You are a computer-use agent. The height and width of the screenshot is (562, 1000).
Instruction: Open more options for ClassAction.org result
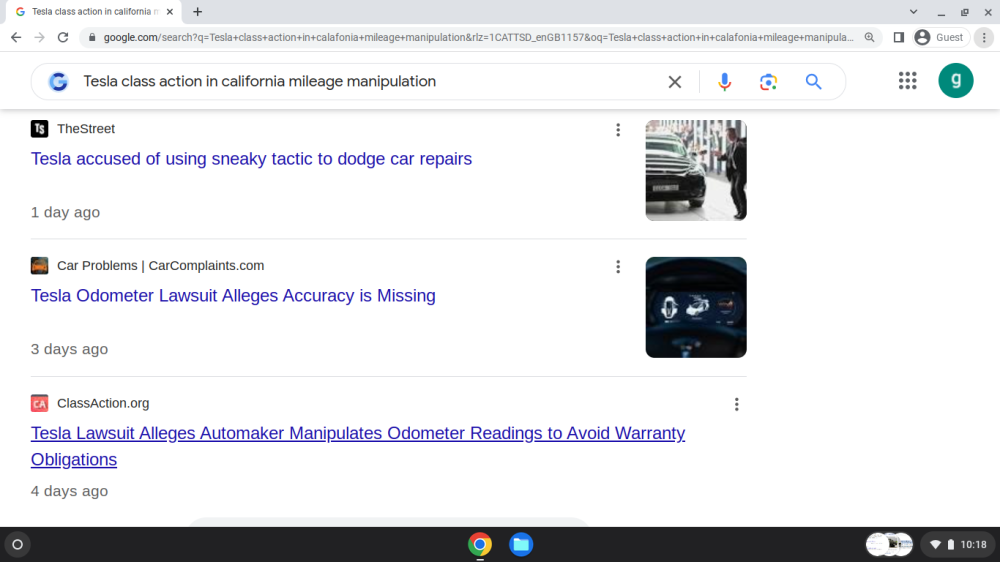[737, 404]
